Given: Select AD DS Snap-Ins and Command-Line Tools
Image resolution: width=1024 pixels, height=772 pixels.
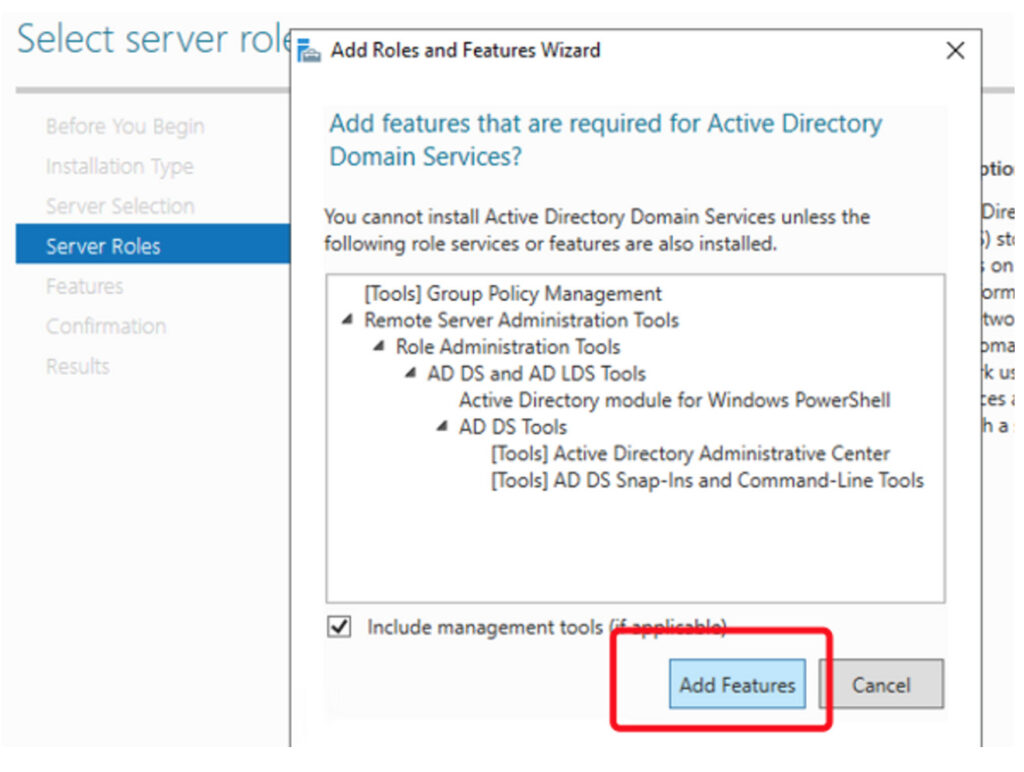Looking at the screenshot, I should tap(706, 481).
